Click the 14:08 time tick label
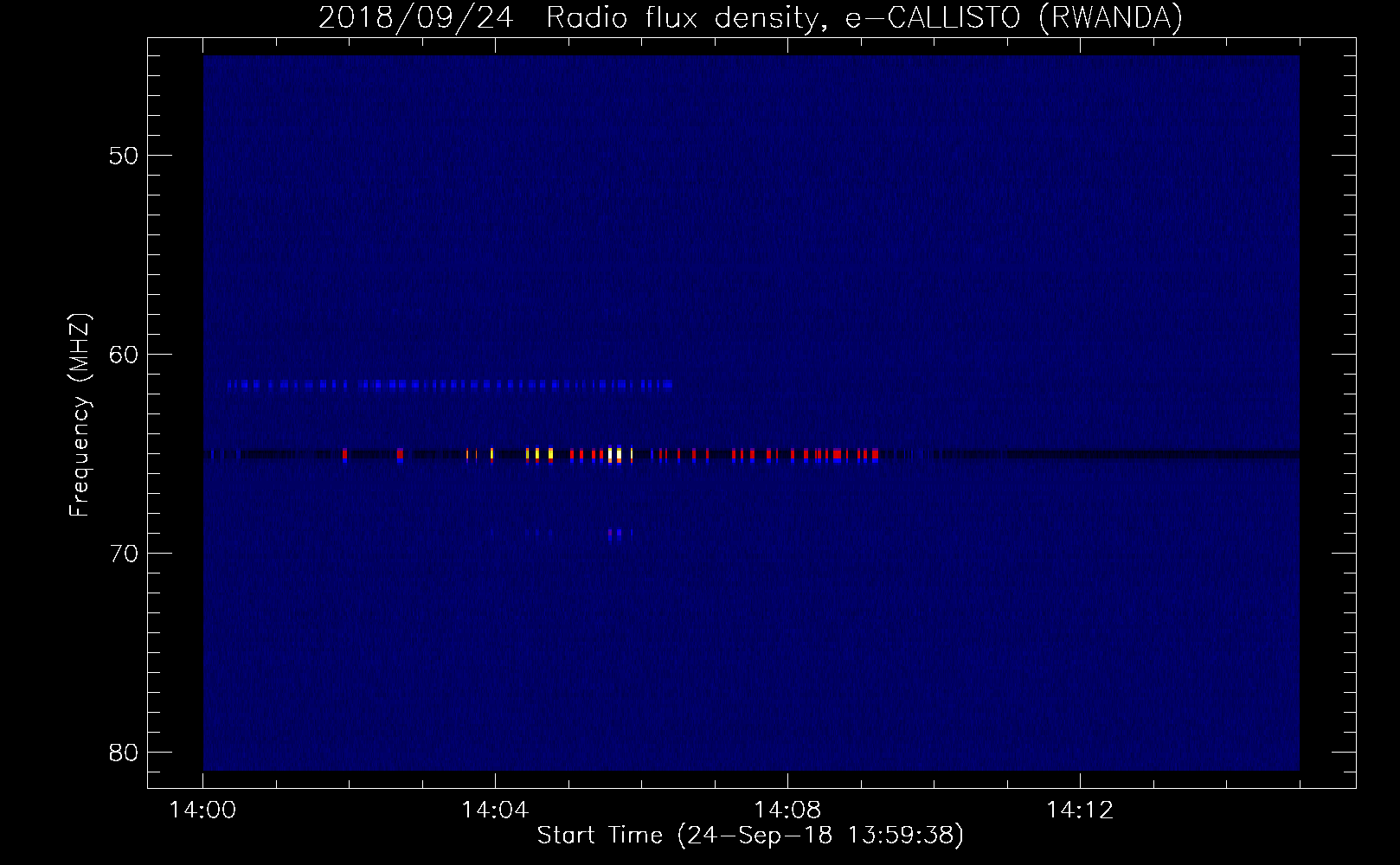 click(x=787, y=811)
